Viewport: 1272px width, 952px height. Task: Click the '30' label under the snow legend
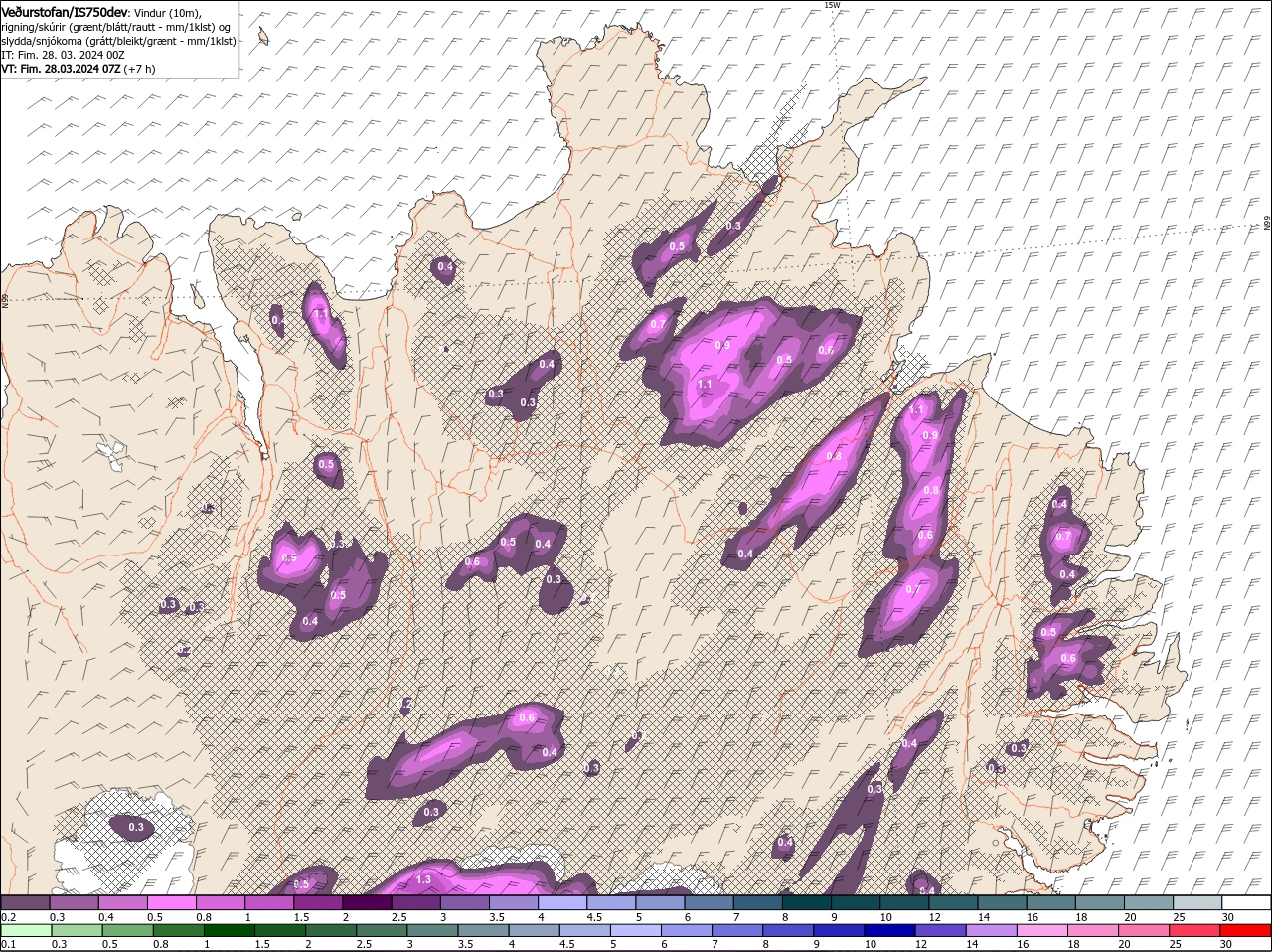click(1227, 917)
